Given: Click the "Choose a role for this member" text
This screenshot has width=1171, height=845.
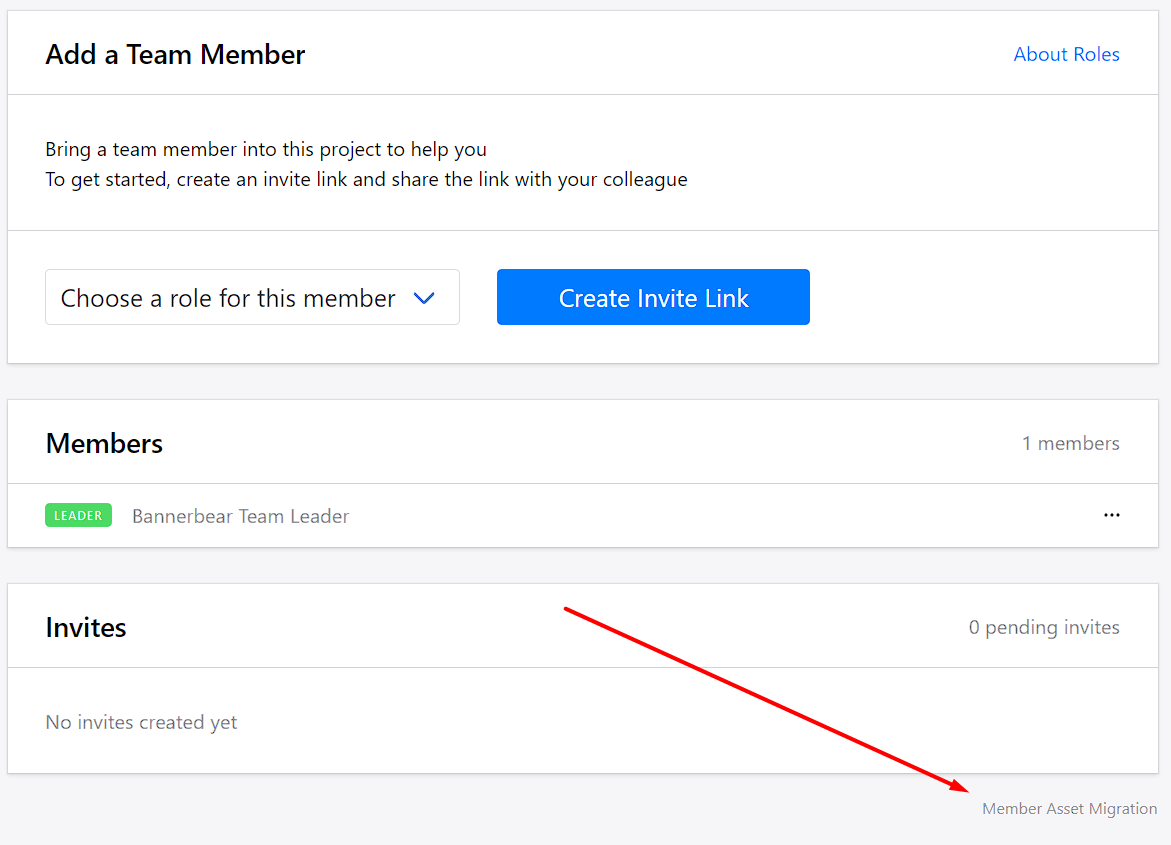Looking at the screenshot, I should [228, 298].
